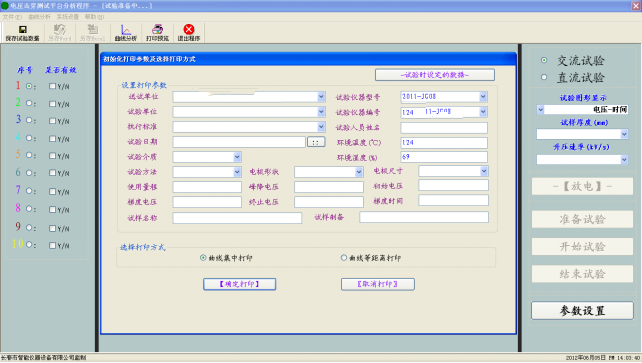Select radio button for sample number 10

29,245
